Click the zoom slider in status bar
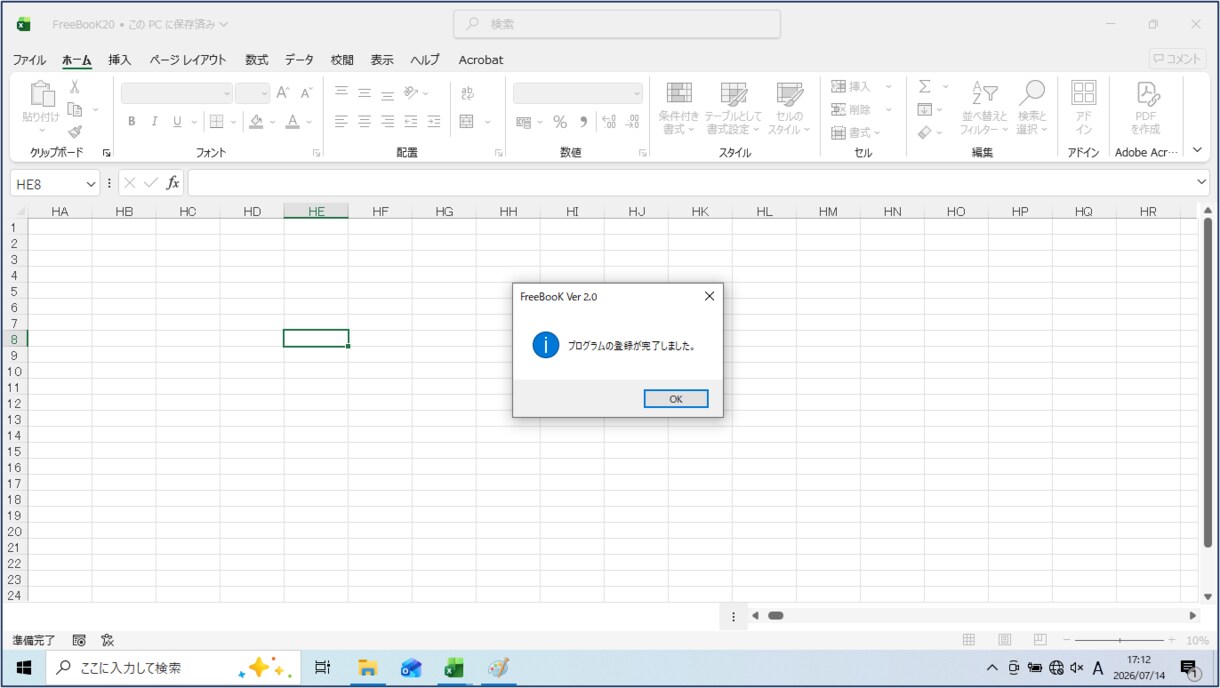The image size is (1220, 688). (1120, 640)
